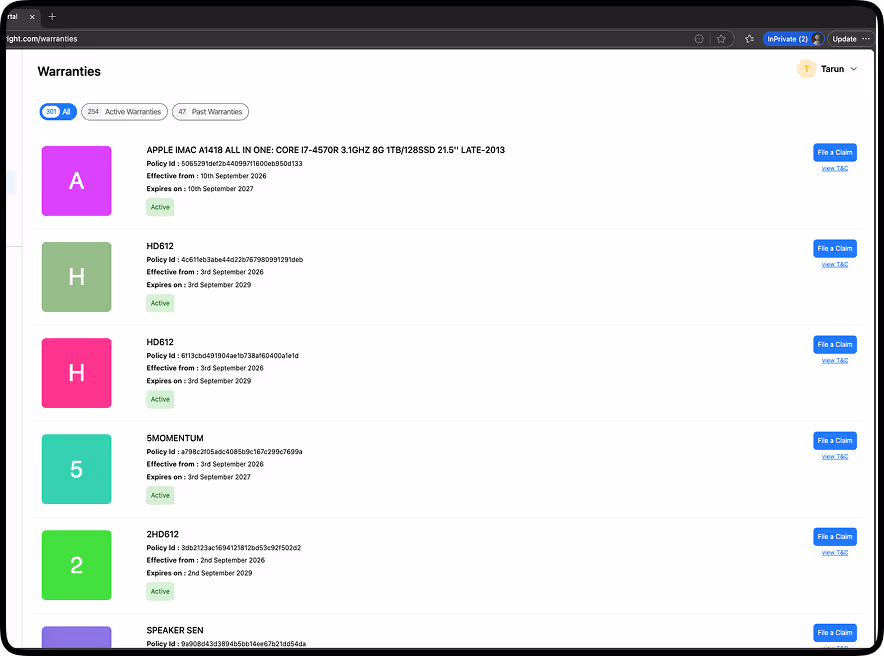Click the 5MOMENTUM product title
Screen dimensions: 884x656
(175, 438)
